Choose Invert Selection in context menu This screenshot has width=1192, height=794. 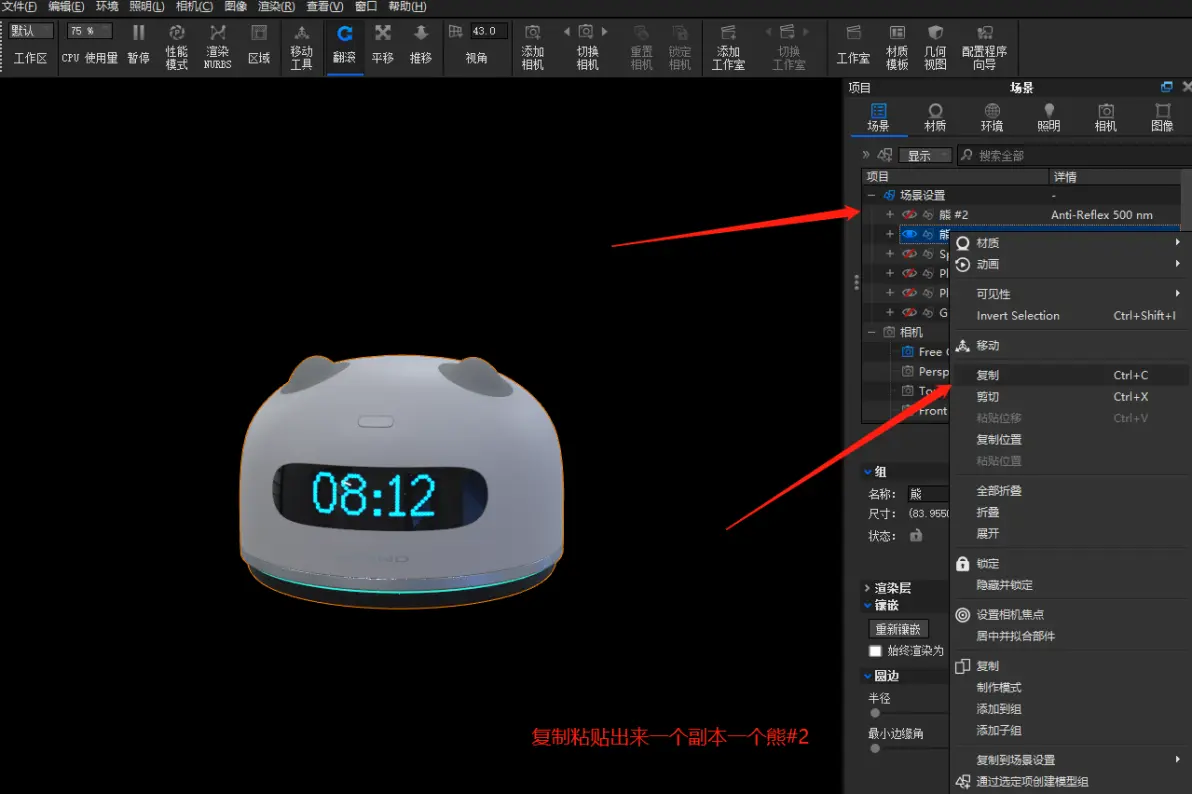pyautogui.click(x=1069, y=316)
